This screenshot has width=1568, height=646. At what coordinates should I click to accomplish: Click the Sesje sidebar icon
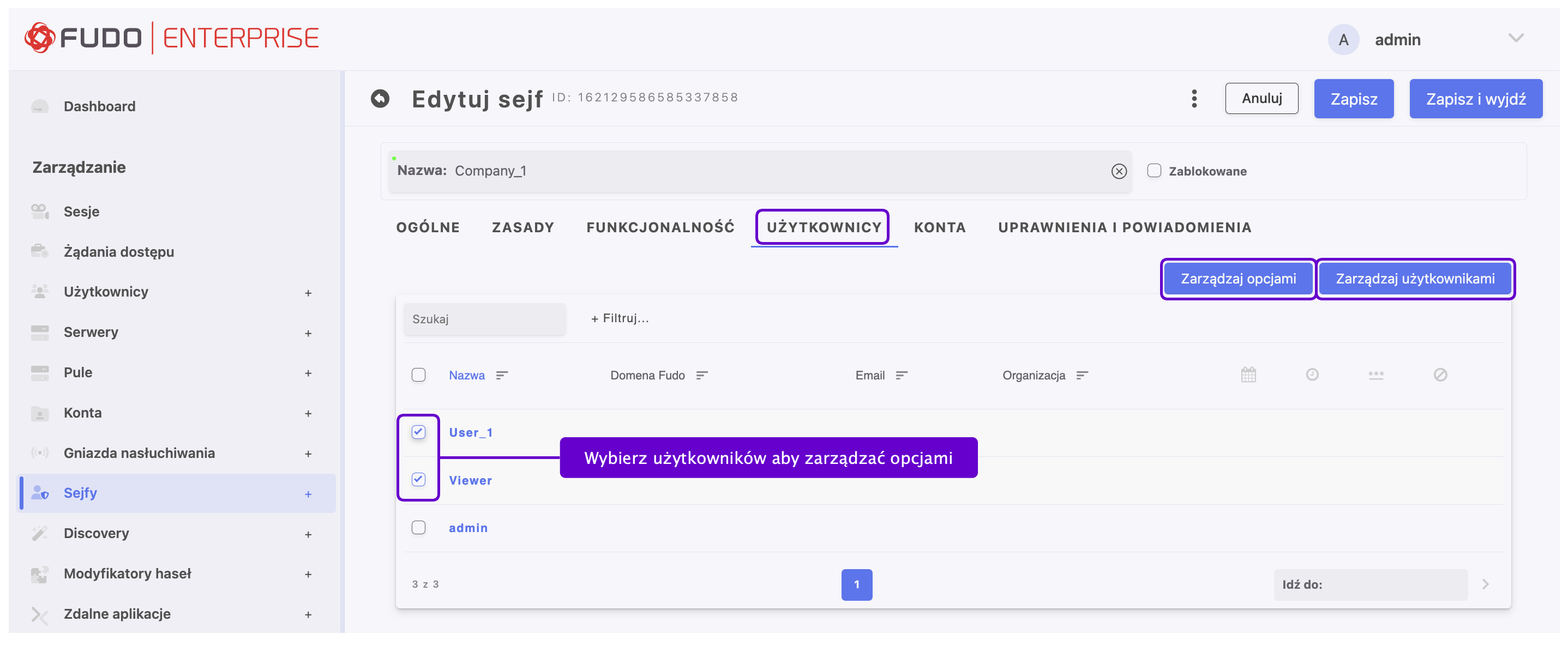(x=40, y=211)
